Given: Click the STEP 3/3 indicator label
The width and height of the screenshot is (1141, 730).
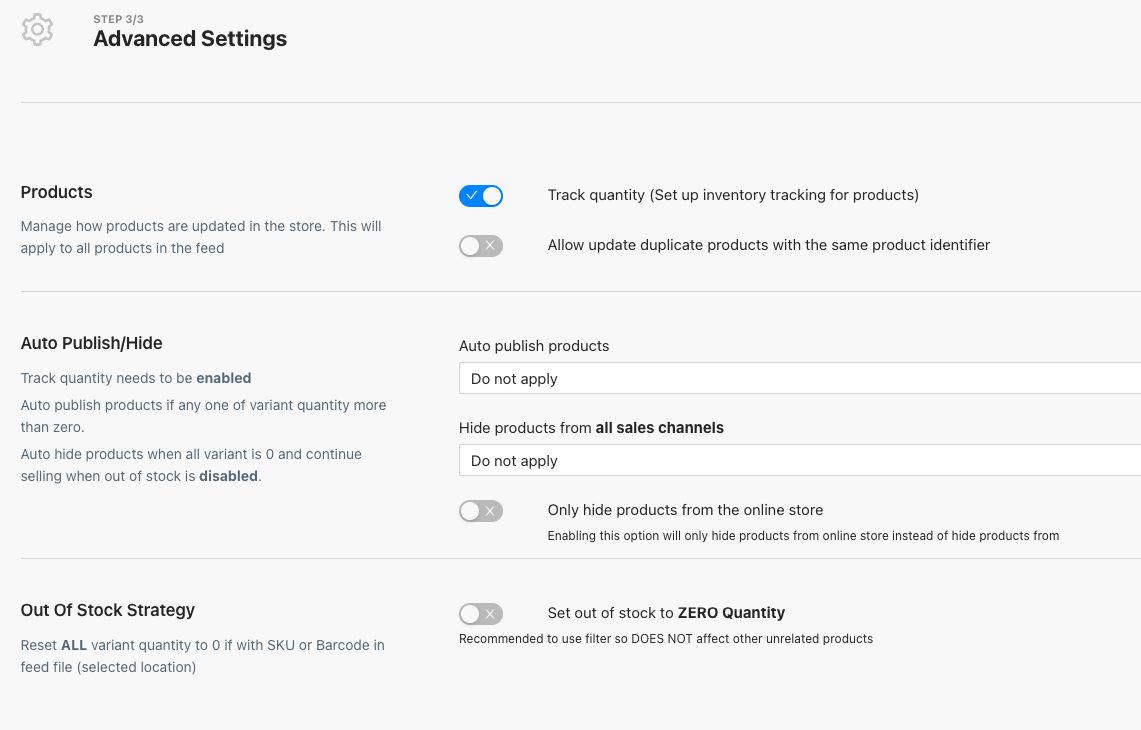Looking at the screenshot, I should click(x=119, y=19).
